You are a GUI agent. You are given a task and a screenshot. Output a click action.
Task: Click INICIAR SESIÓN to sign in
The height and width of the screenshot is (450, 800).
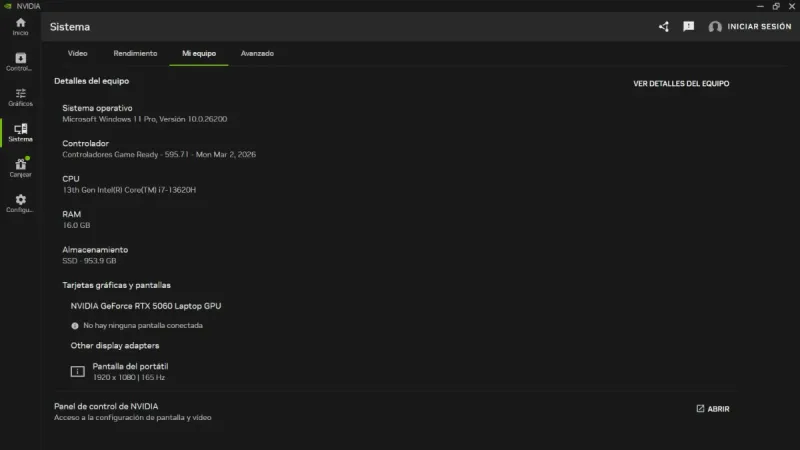coord(759,27)
